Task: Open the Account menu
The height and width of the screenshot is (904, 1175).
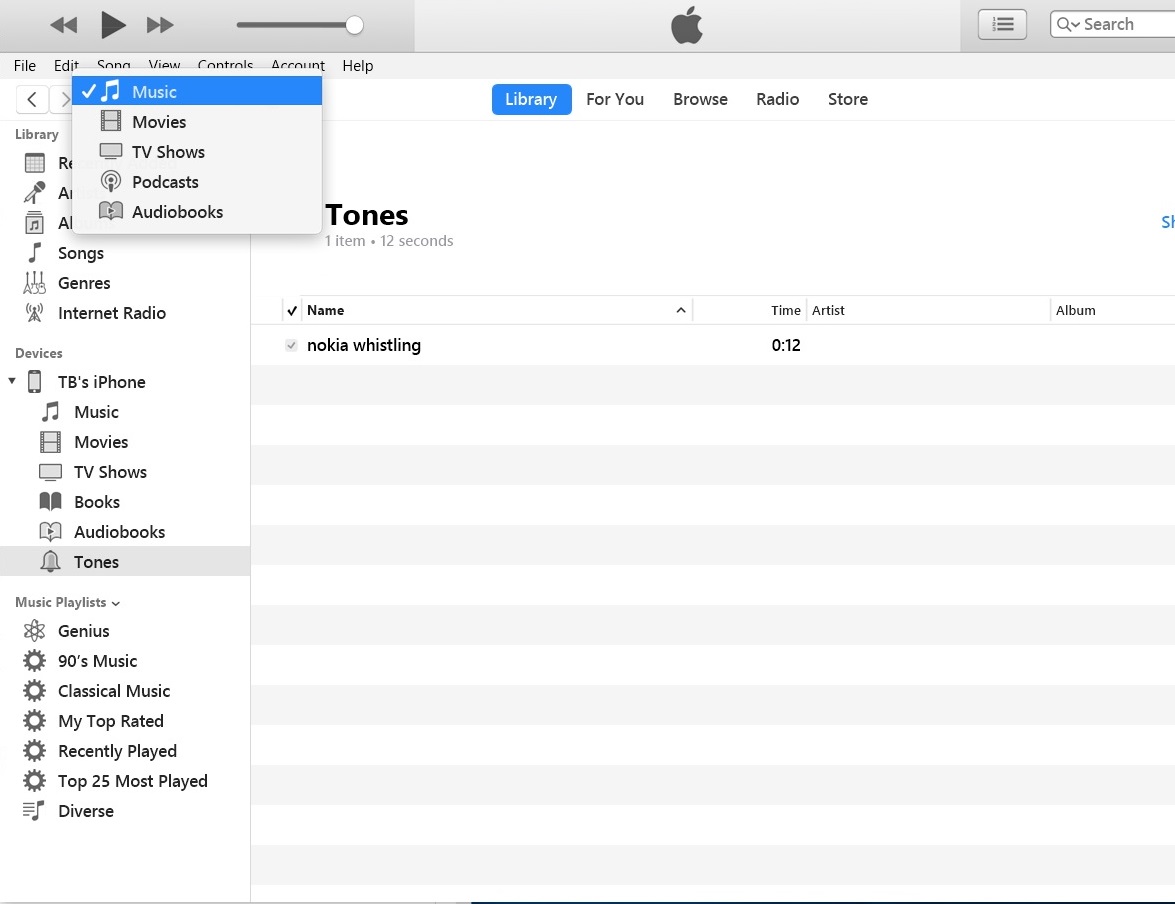Action: 297,66
